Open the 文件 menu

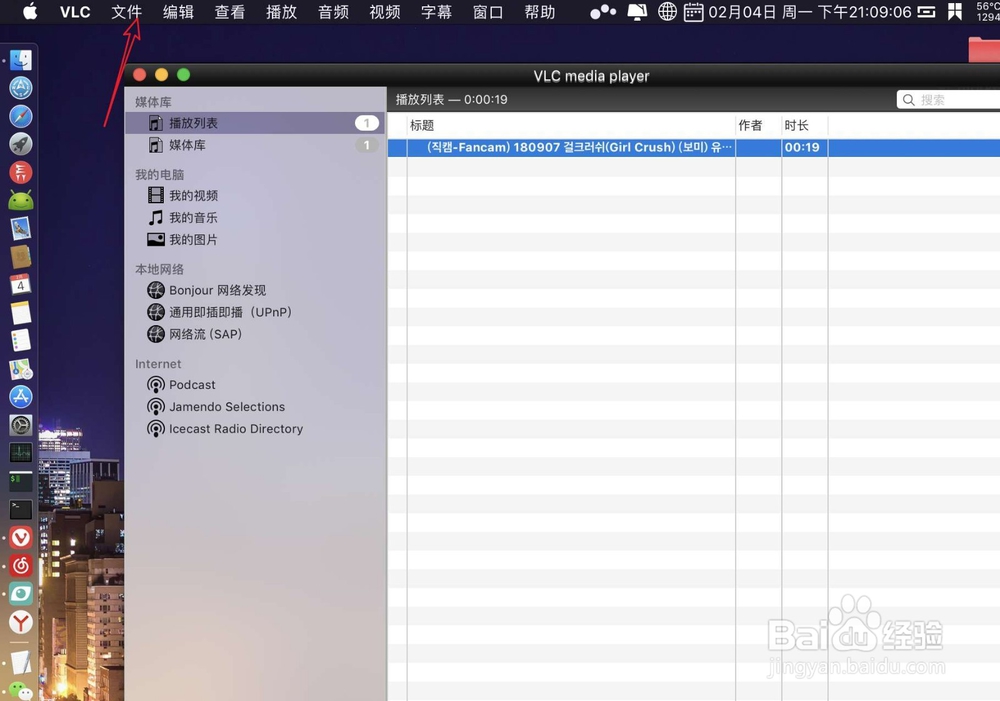pyautogui.click(x=126, y=12)
